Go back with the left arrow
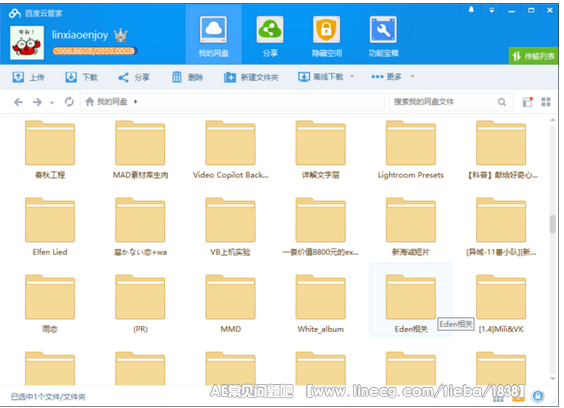564x408 pixels. pyautogui.click(x=18, y=102)
